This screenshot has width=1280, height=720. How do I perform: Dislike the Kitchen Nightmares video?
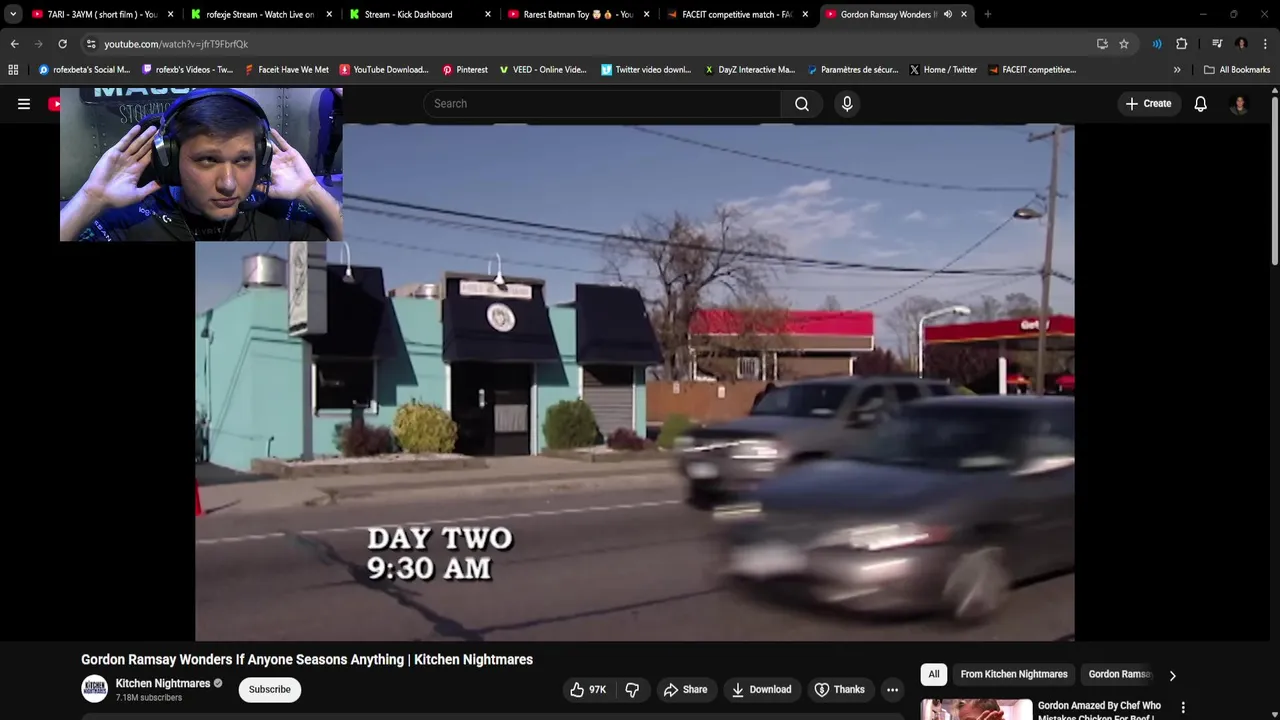[x=632, y=690]
